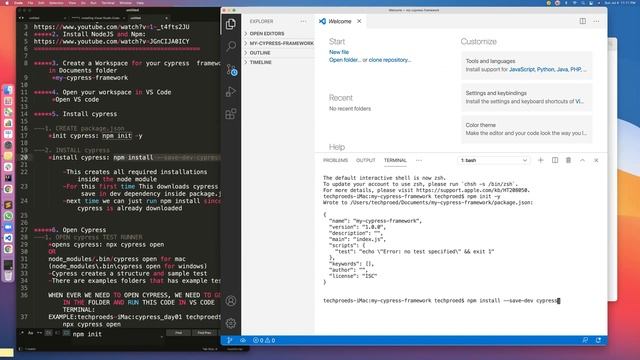Image resolution: width=640 pixels, height=360 pixels.
Task: Open the Settings and keybindings card
Action: click(x=527, y=97)
